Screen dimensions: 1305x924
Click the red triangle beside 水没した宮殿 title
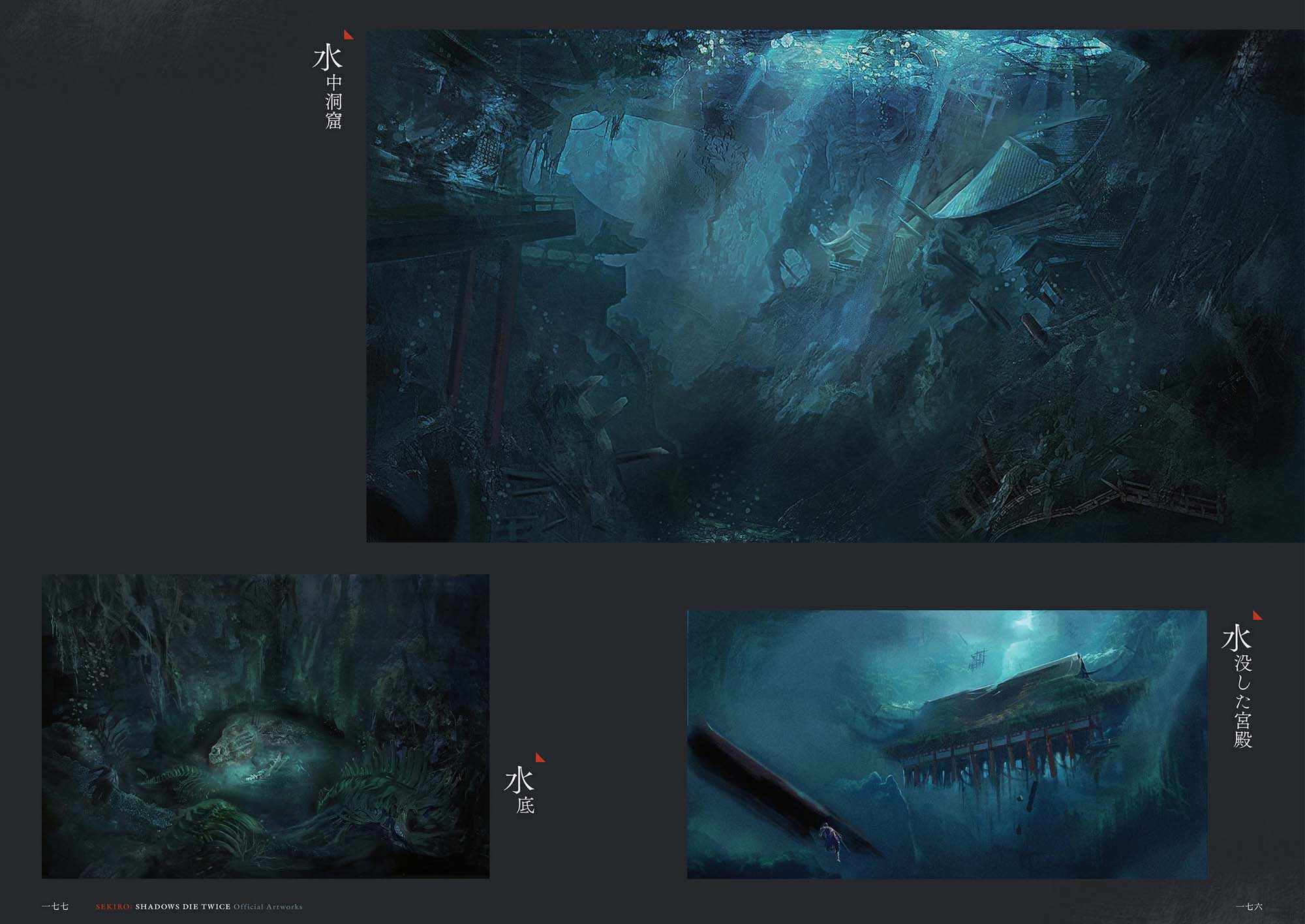pos(1257,615)
